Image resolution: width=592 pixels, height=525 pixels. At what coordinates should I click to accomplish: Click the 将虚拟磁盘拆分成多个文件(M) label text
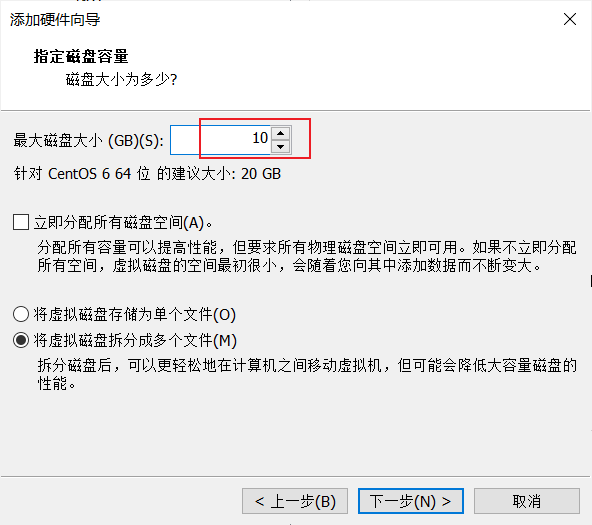pyautogui.click(x=135, y=340)
